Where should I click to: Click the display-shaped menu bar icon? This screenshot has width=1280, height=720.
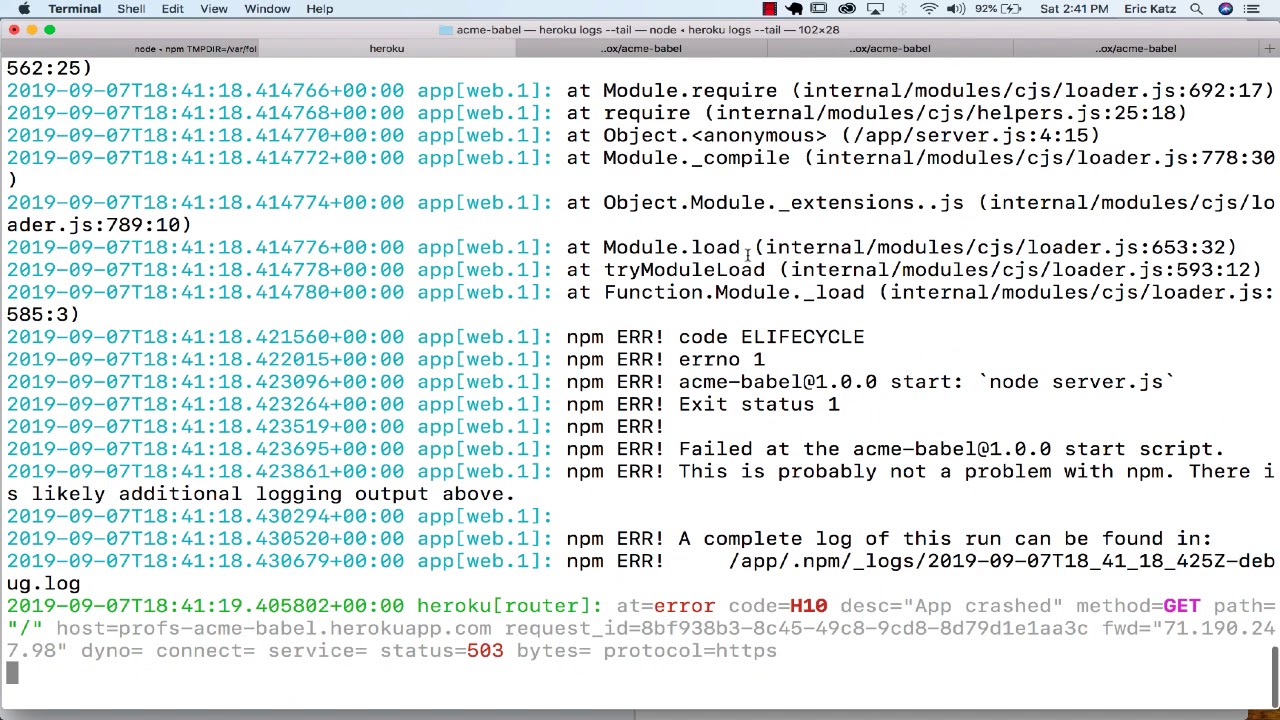[819, 9]
